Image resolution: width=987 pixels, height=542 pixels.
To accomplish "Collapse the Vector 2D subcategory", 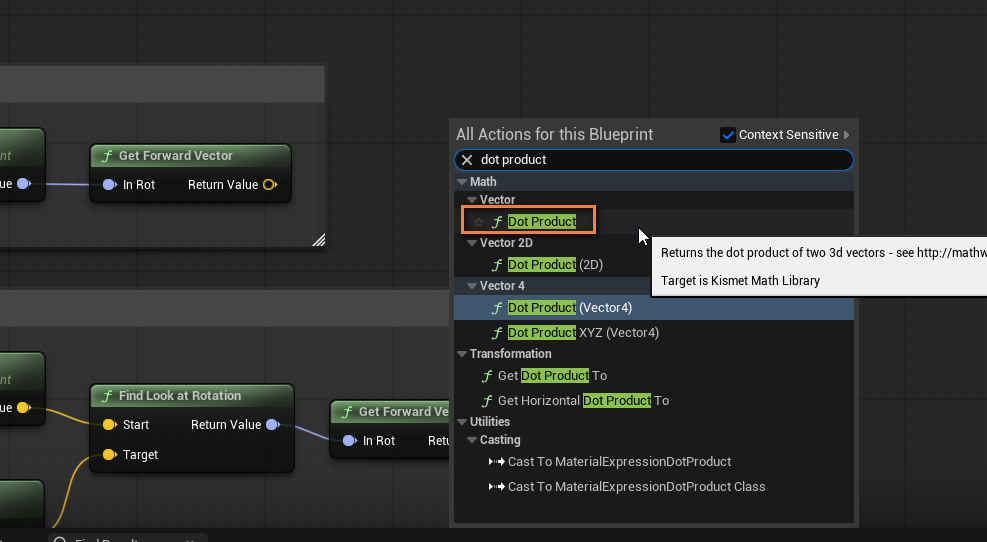I will [472, 243].
